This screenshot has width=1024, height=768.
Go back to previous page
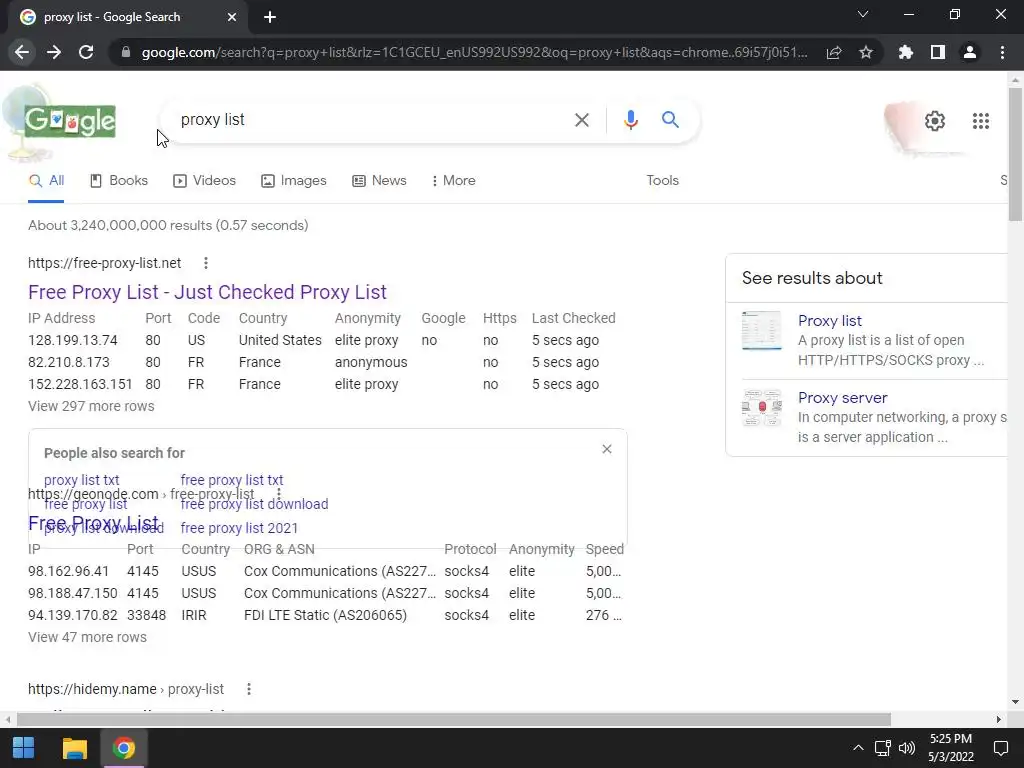22,52
